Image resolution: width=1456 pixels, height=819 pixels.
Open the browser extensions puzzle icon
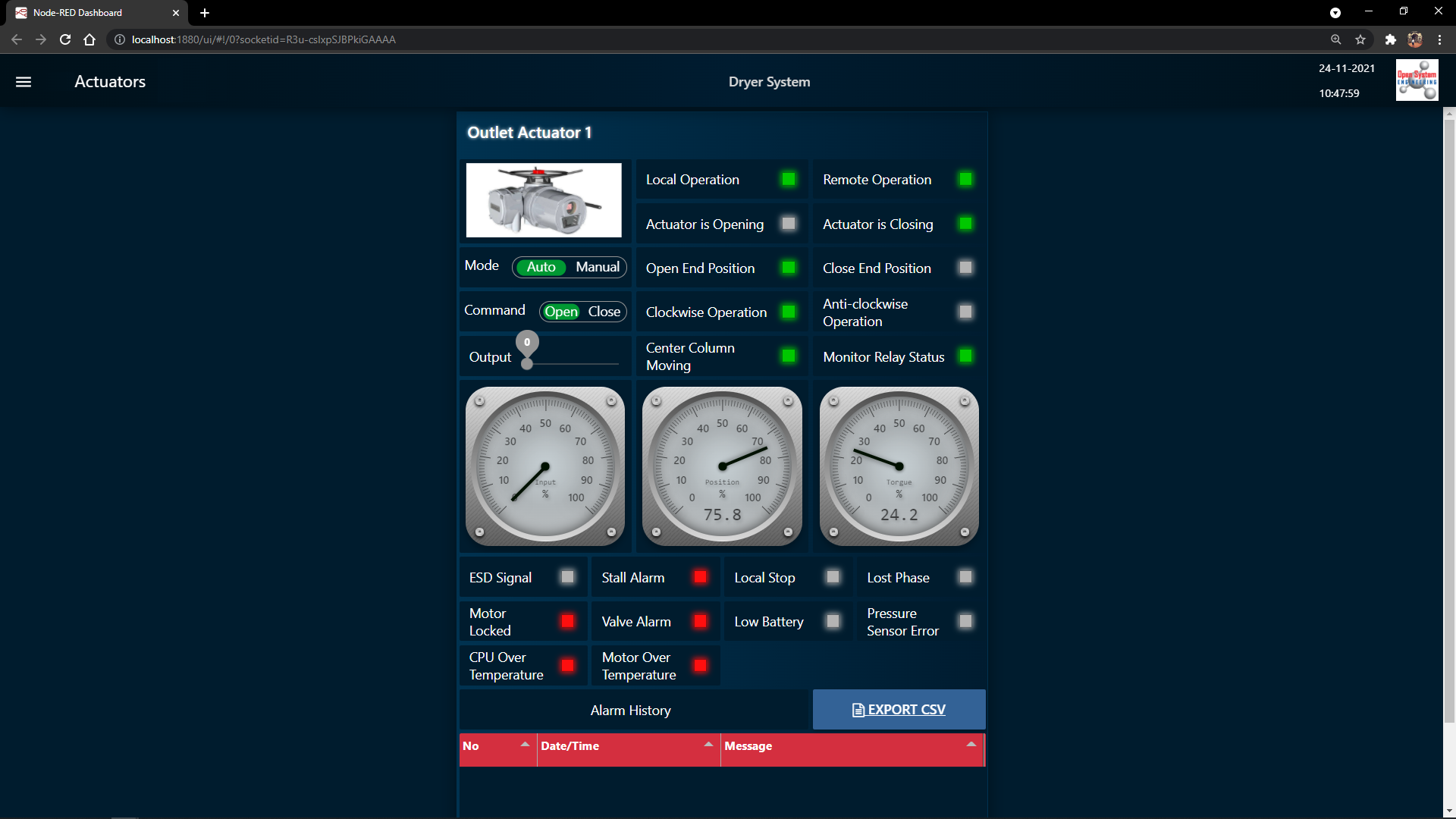(1390, 39)
